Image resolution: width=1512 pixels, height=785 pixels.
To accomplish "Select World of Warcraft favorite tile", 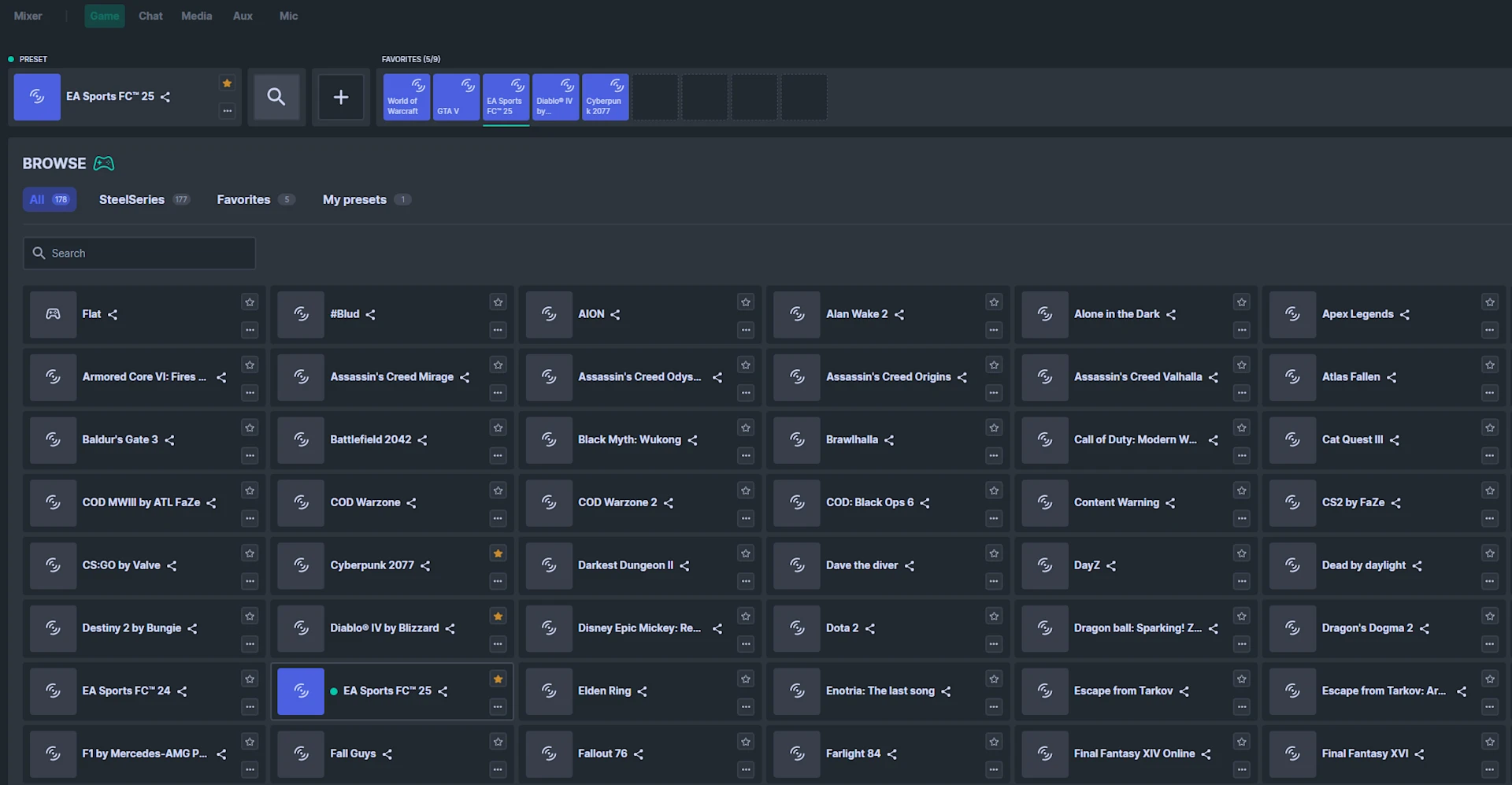I will 406,97.
